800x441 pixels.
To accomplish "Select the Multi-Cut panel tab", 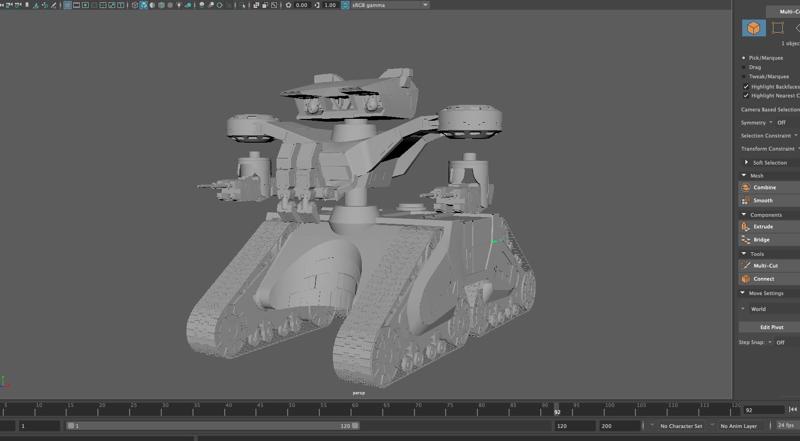I will click(783, 12).
